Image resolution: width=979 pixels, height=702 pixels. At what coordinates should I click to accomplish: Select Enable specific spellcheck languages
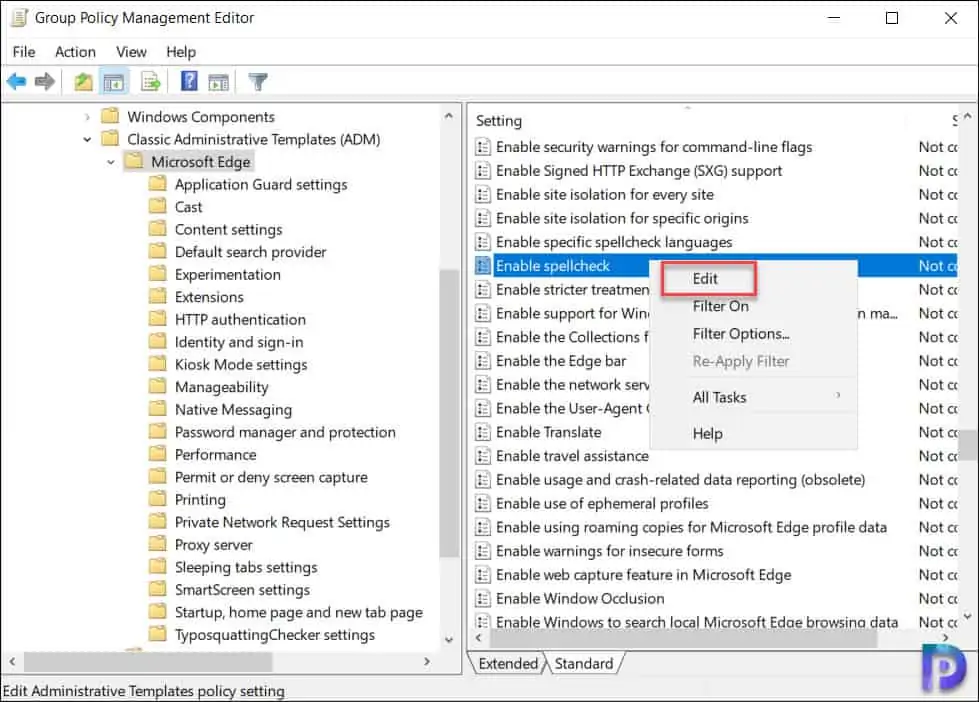614,242
